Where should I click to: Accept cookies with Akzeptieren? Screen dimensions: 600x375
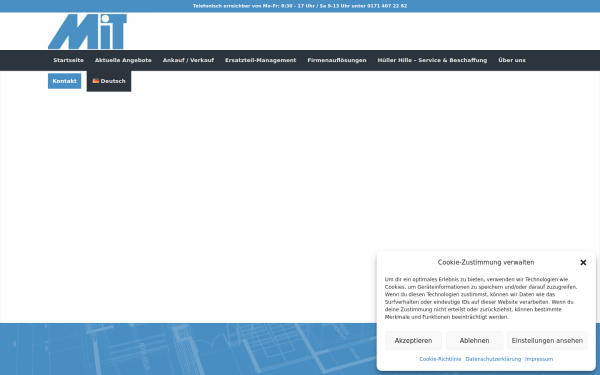pos(413,341)
